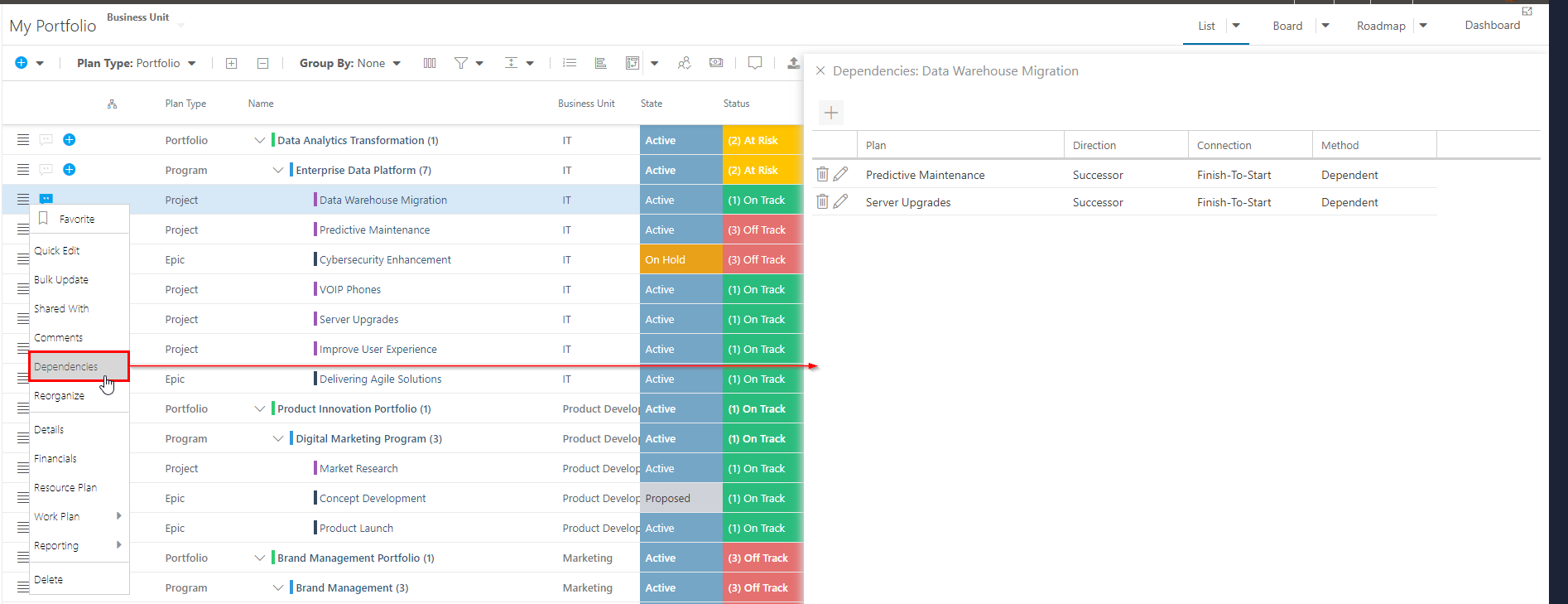Click the people resource icon in toolbar
The width and height of the screenshot is (1568, 604).
684,63
